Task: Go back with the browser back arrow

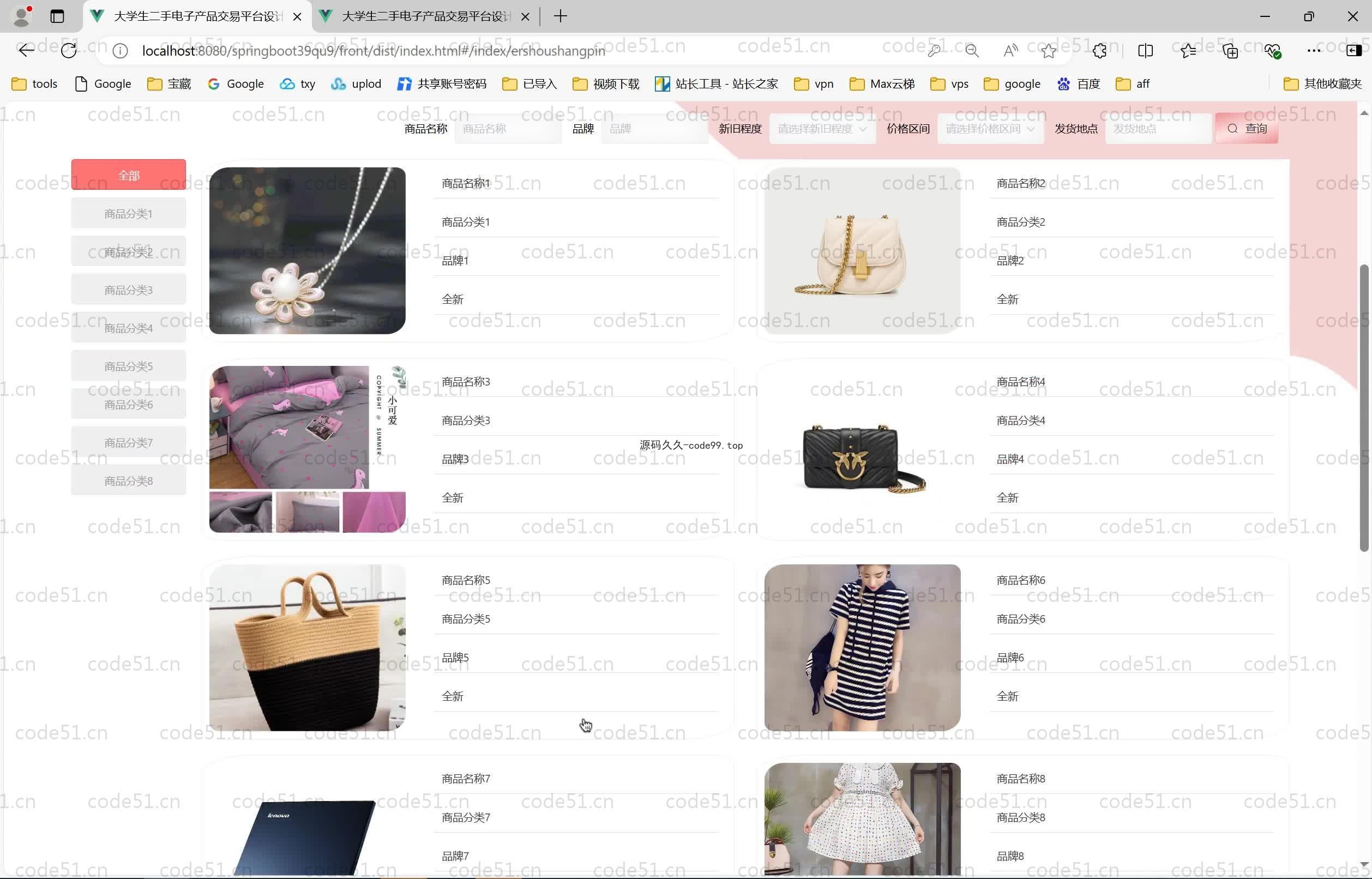Action: tap(26, 51)
